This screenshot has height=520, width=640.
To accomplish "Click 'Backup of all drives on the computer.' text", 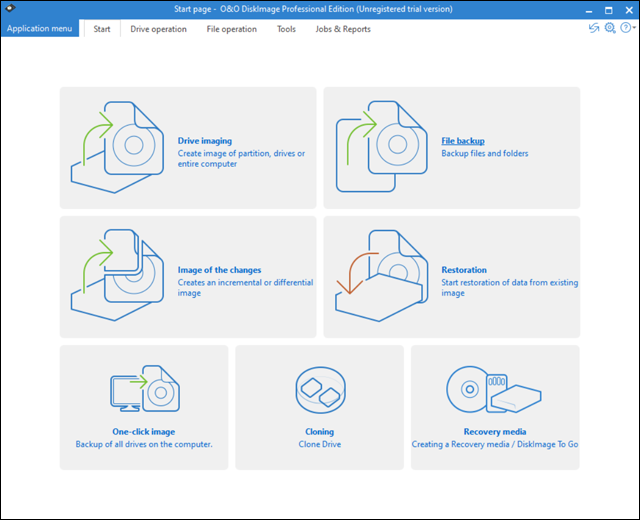I will pyautogui.click(x=144, y=444).
